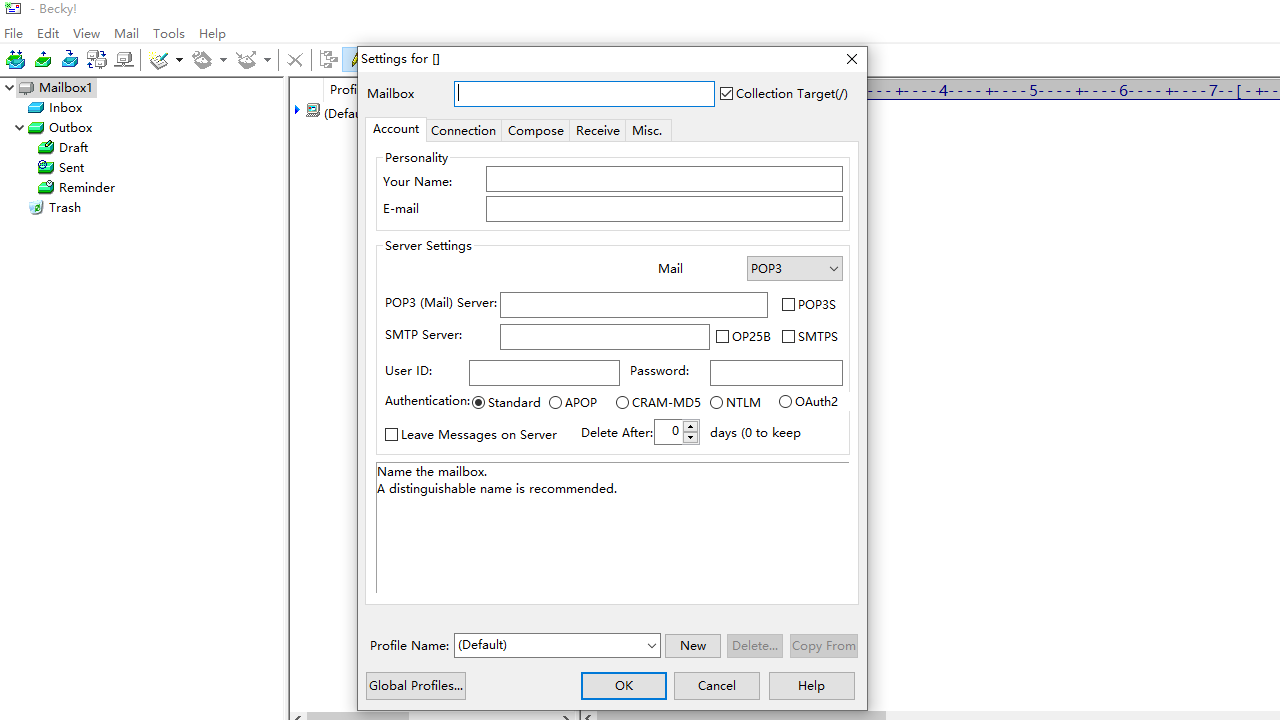Collapse the Outbox folder

tap(20, 127)
